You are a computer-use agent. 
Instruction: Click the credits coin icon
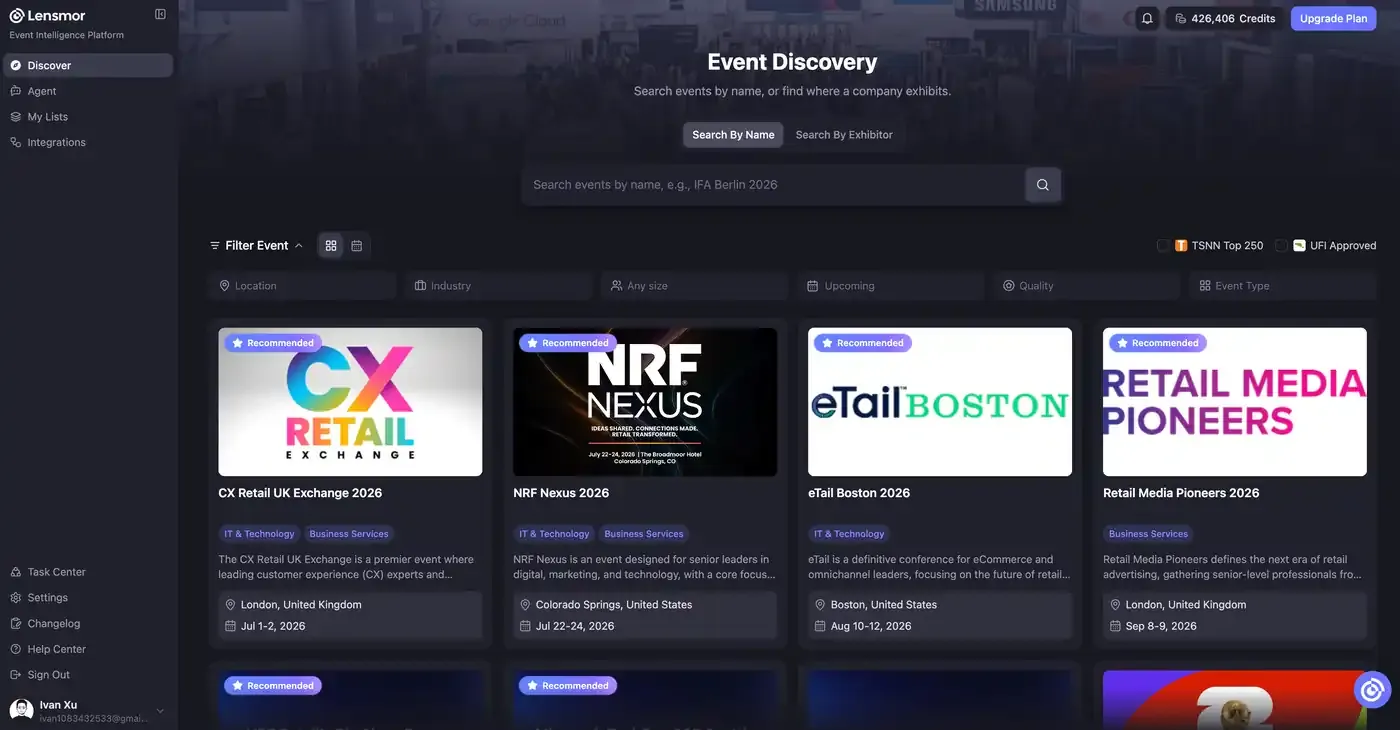(1181, 18)
